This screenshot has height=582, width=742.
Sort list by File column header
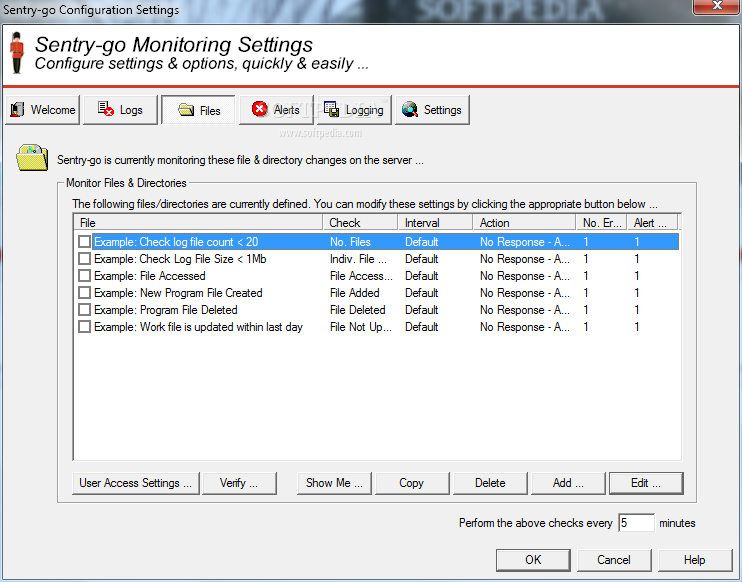pos(198,223)
